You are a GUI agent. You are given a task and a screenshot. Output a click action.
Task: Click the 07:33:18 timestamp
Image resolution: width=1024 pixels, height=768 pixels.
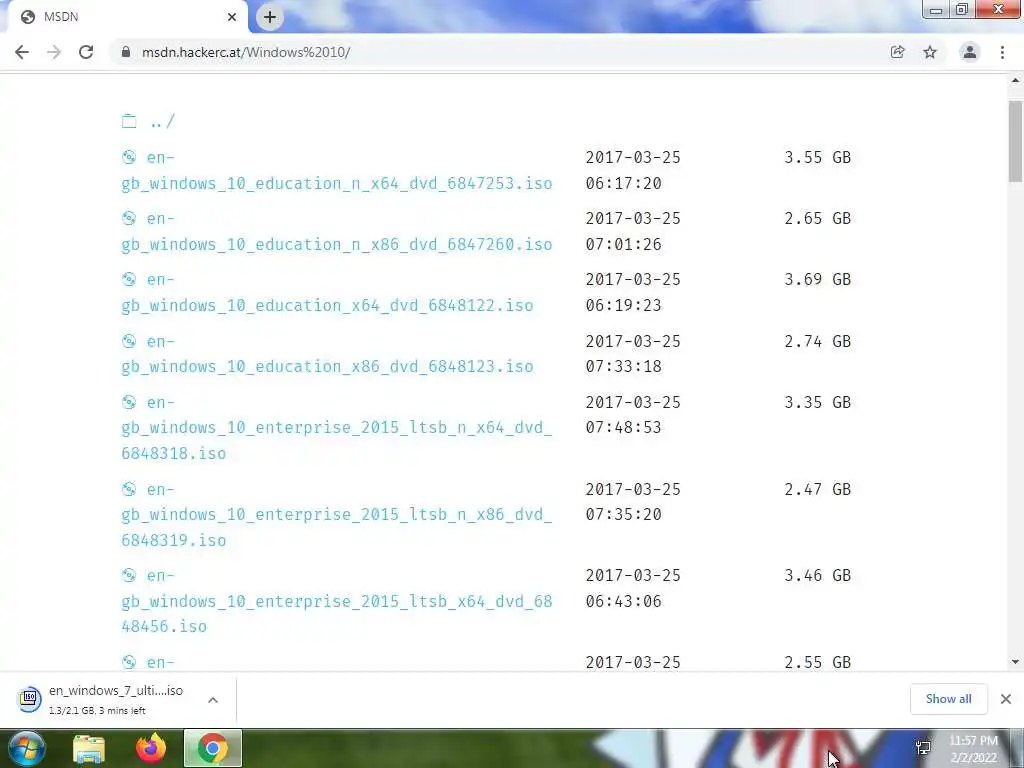point(624,366)
